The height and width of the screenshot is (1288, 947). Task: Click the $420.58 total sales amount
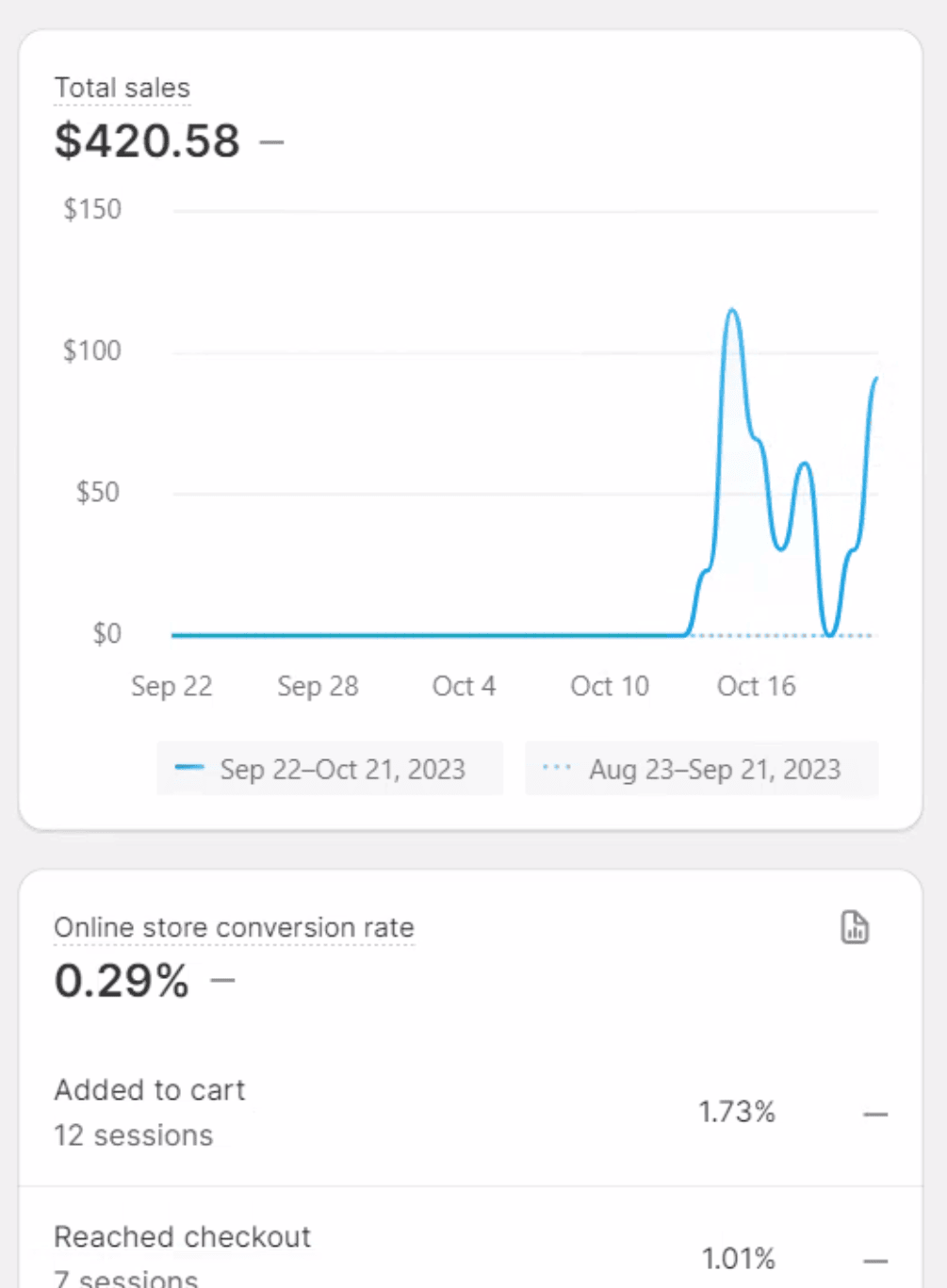tap(148, 141)
